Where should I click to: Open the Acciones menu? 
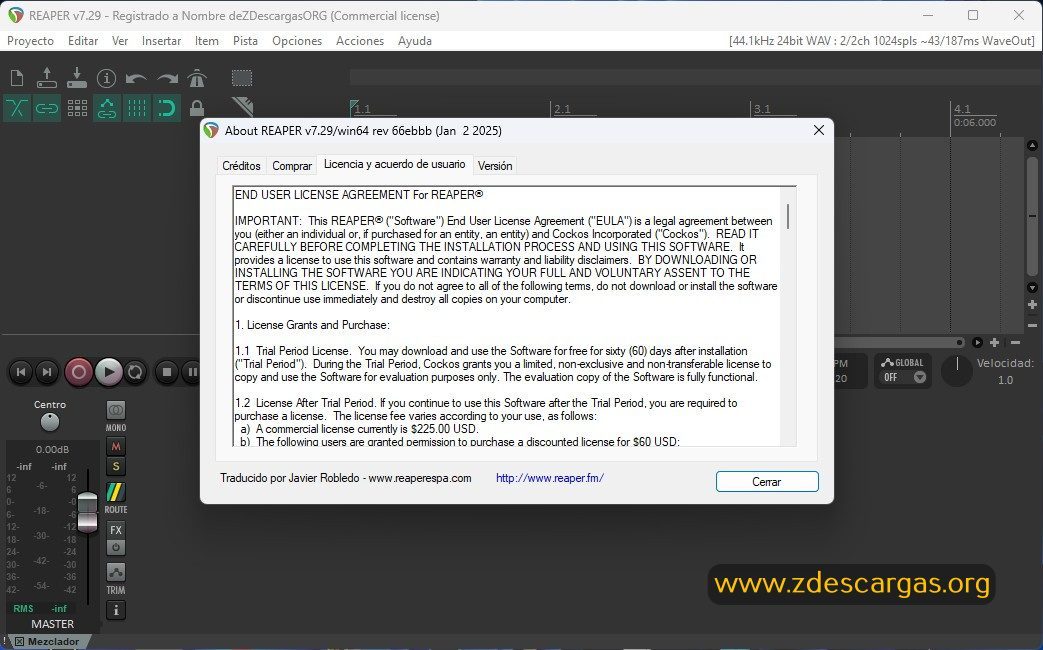pyautogui.click(x=360, y=41)
